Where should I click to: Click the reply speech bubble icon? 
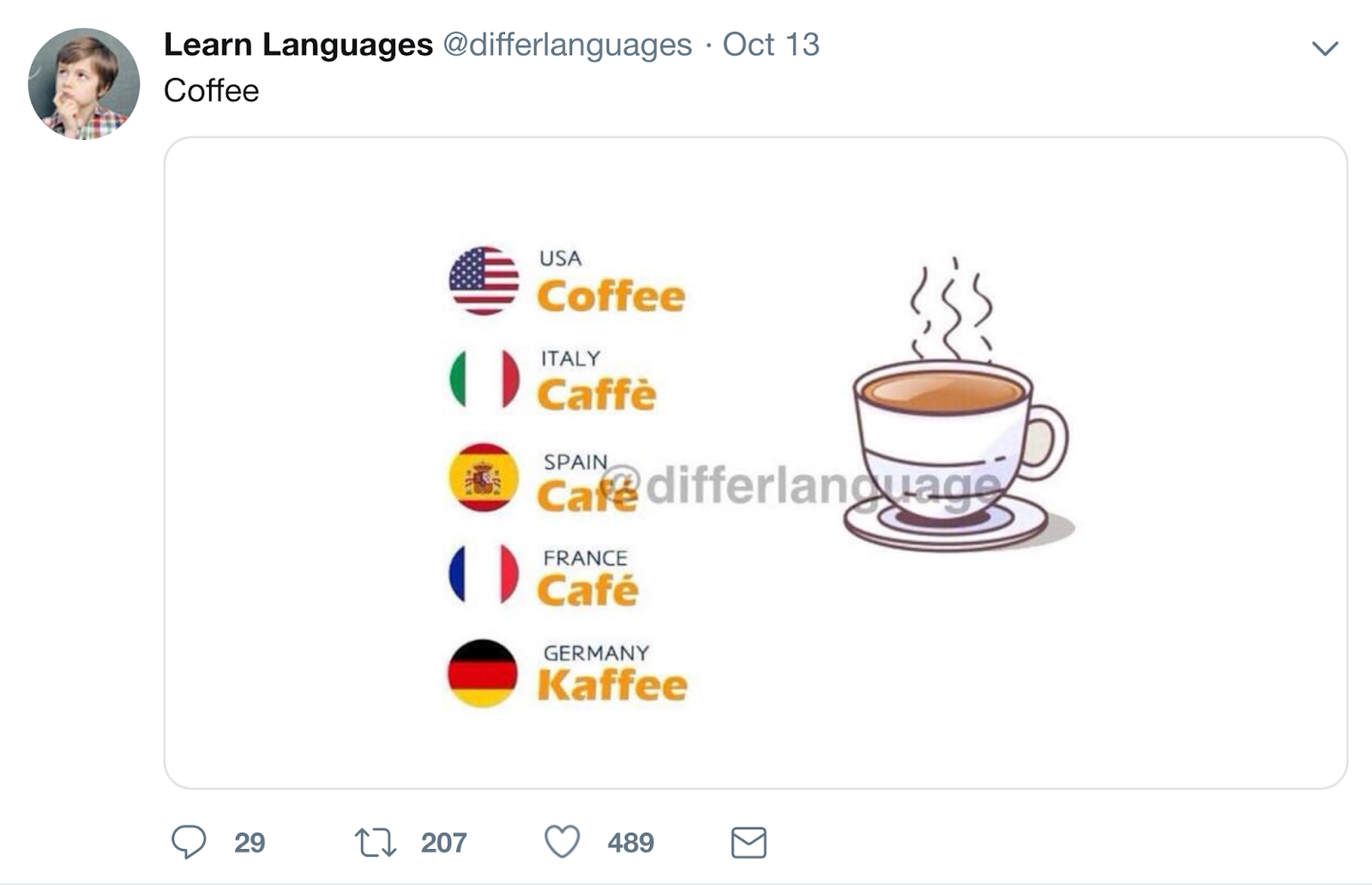click(189, 842)
